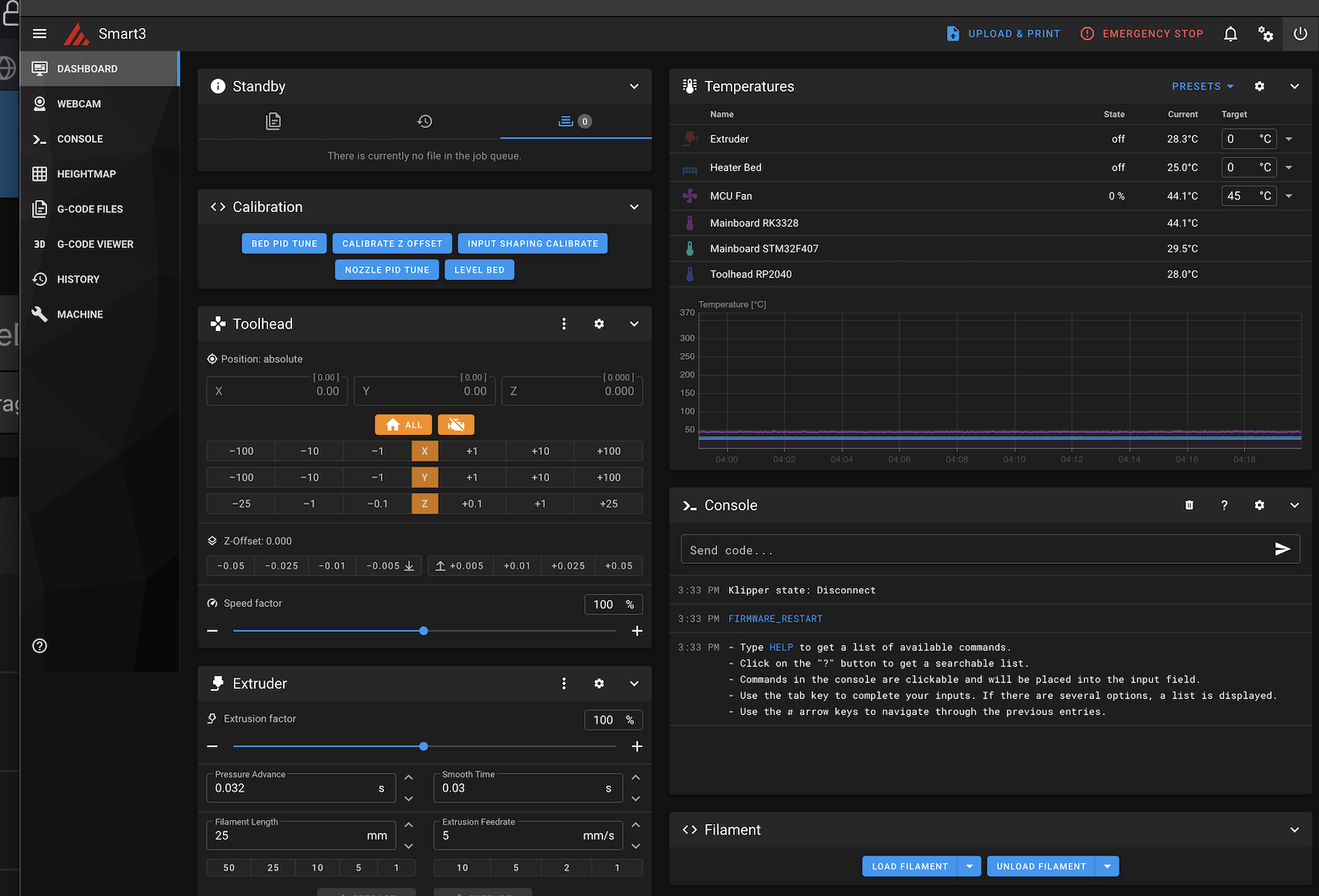Lower Z-offset by 0.005
Screen dimensions: 1319x896
390,566
